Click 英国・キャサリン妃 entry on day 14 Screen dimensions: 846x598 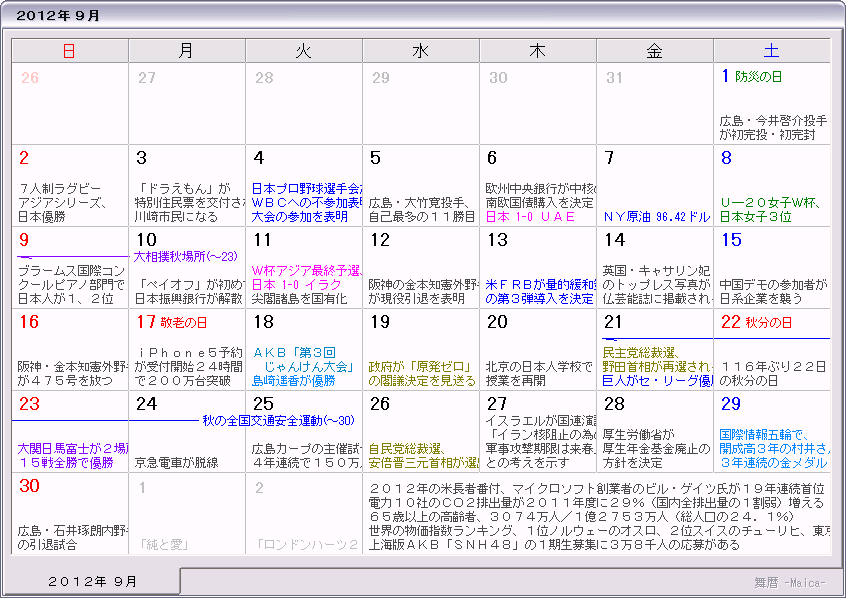click(657, 284)
